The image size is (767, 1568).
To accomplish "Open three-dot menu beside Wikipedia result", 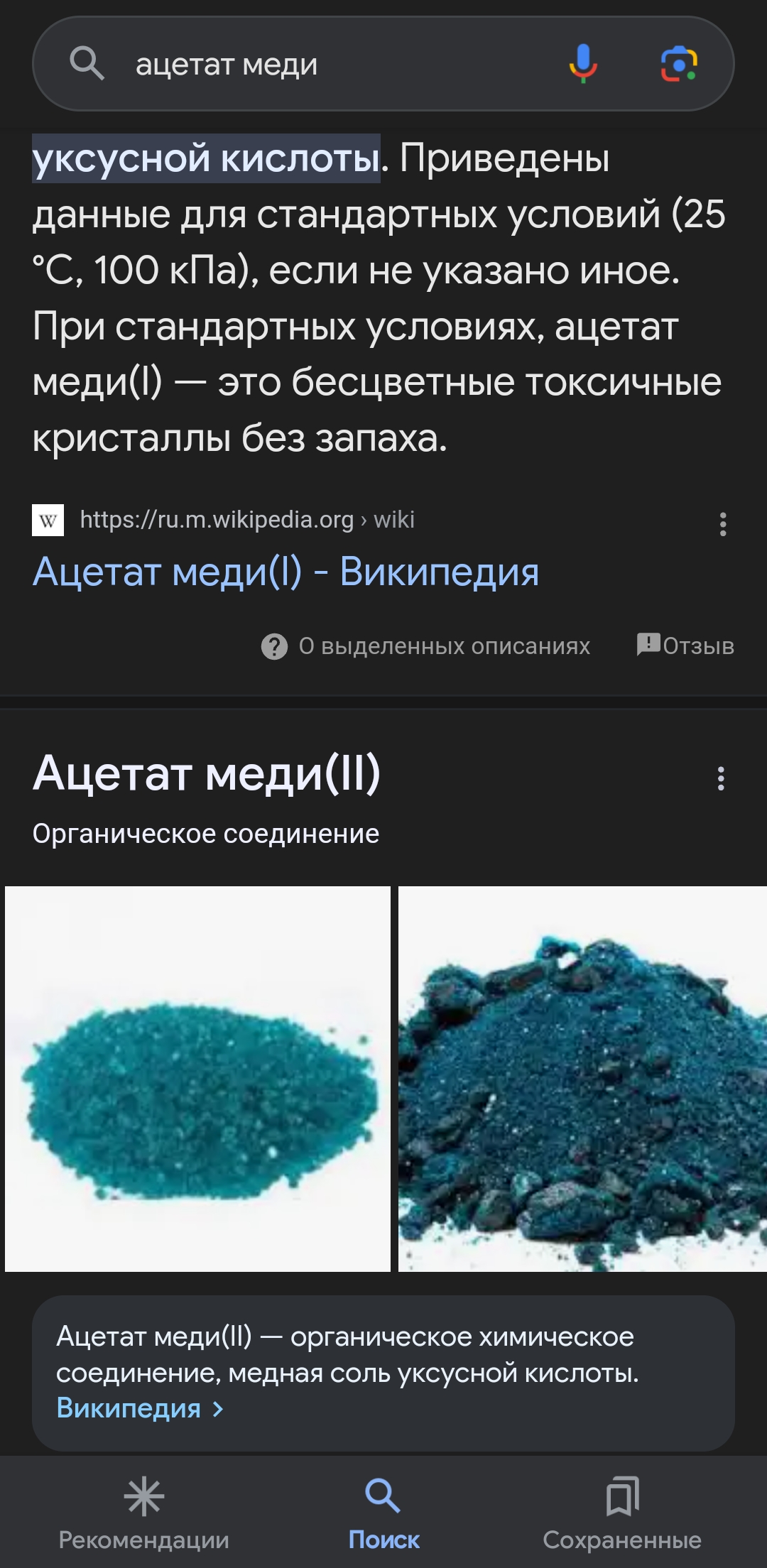I will (722, 524).
